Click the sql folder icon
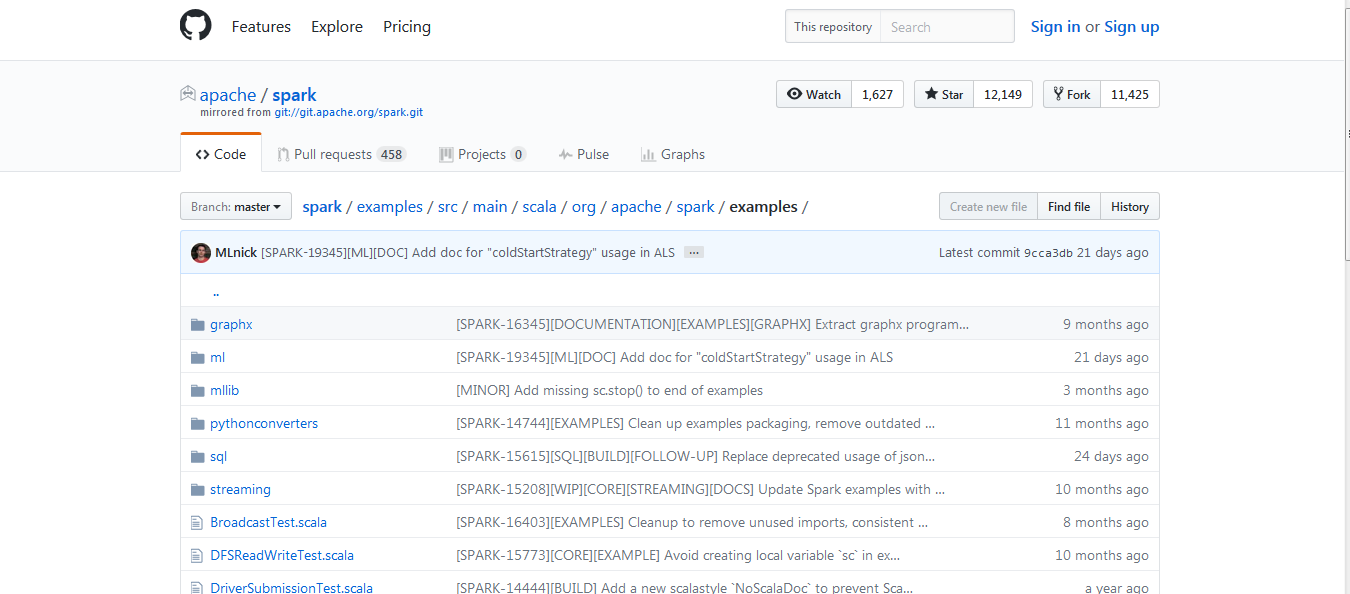The width and height of the screenshot is (1350, 594). (197, 456)
